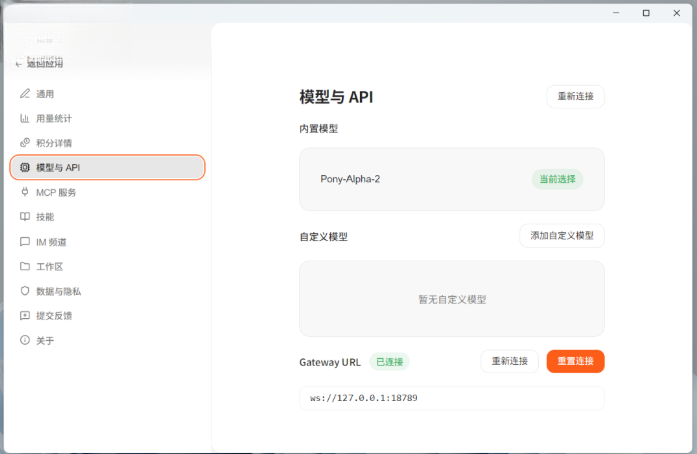Click the plug icon beside MCP 服务
Viewport: 697px width, 454px height.
pyautogui.click(x=25, y=192)
